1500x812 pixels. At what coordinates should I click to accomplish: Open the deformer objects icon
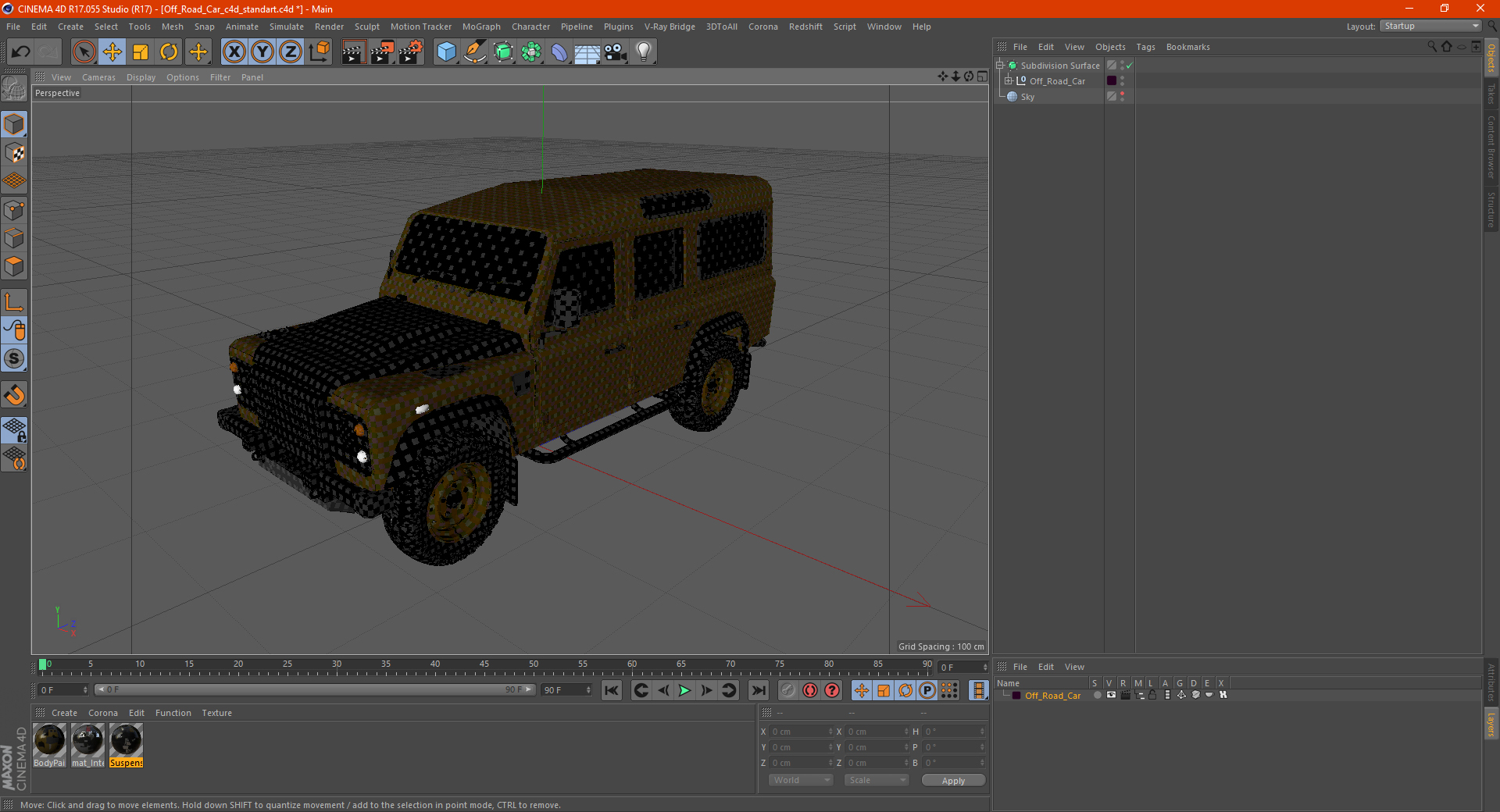(559, 52)
